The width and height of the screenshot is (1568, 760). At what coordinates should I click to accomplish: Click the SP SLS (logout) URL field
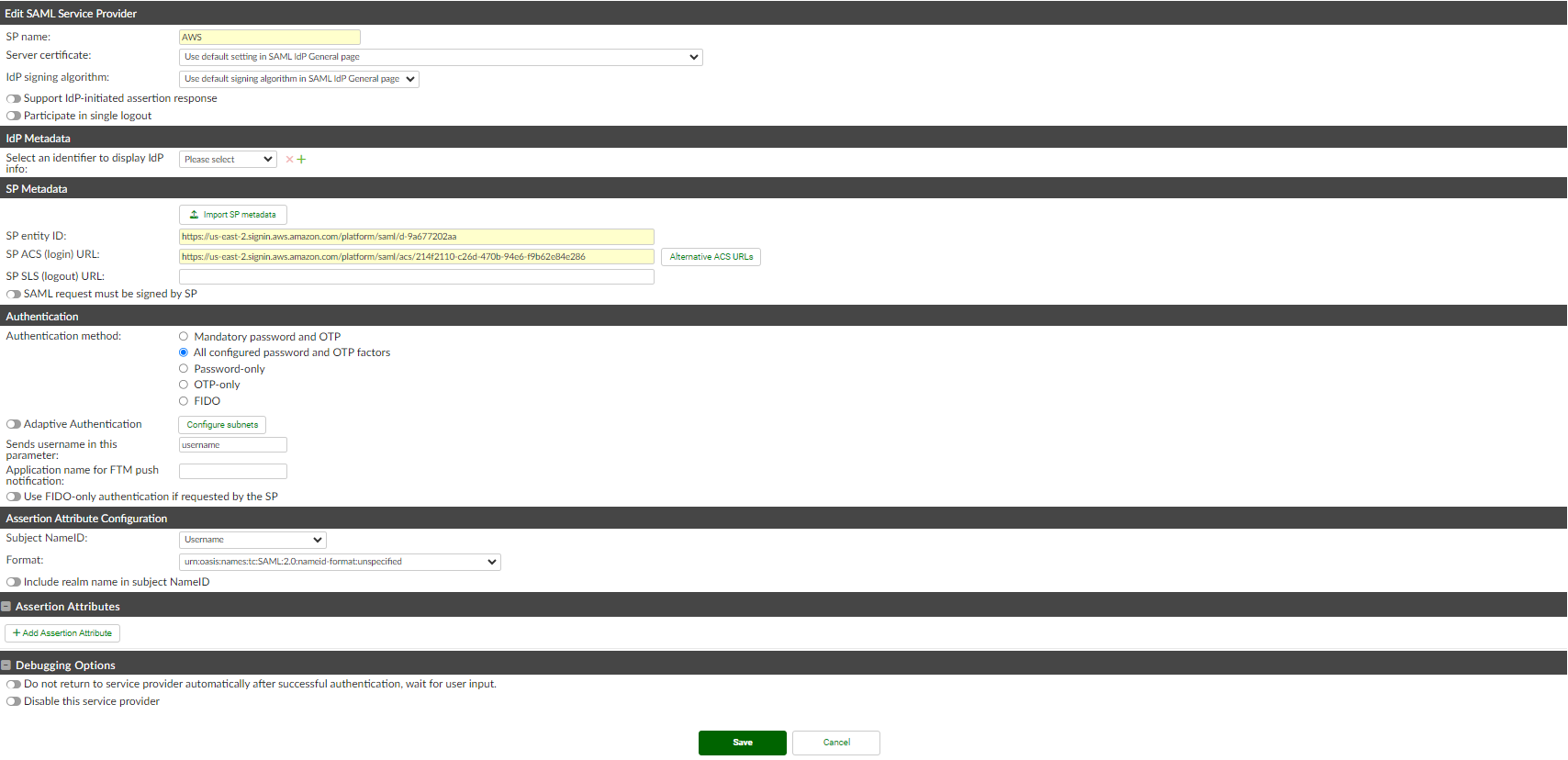417,277
